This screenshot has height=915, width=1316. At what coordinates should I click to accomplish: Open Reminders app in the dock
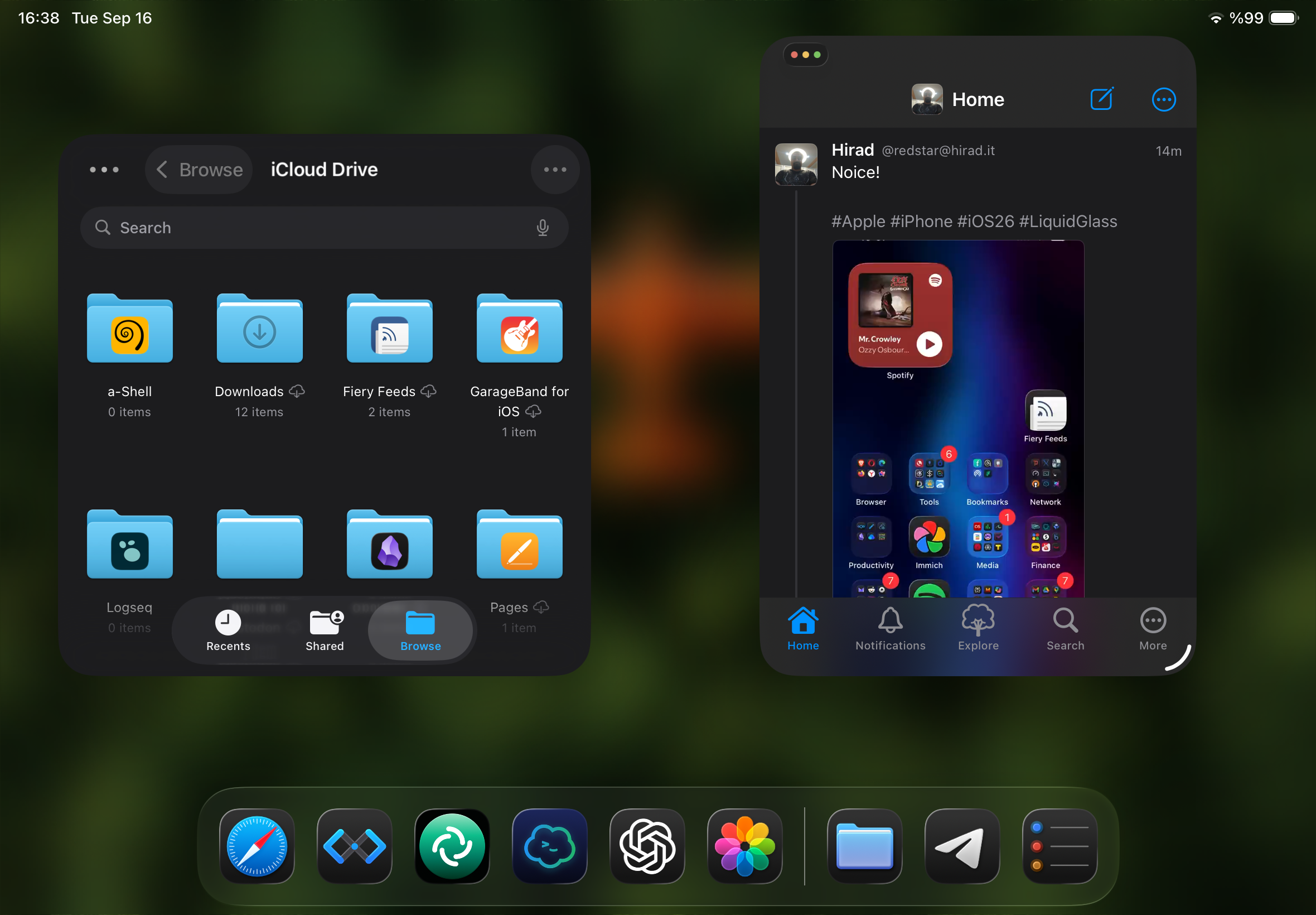click(x=1059, y=846)
